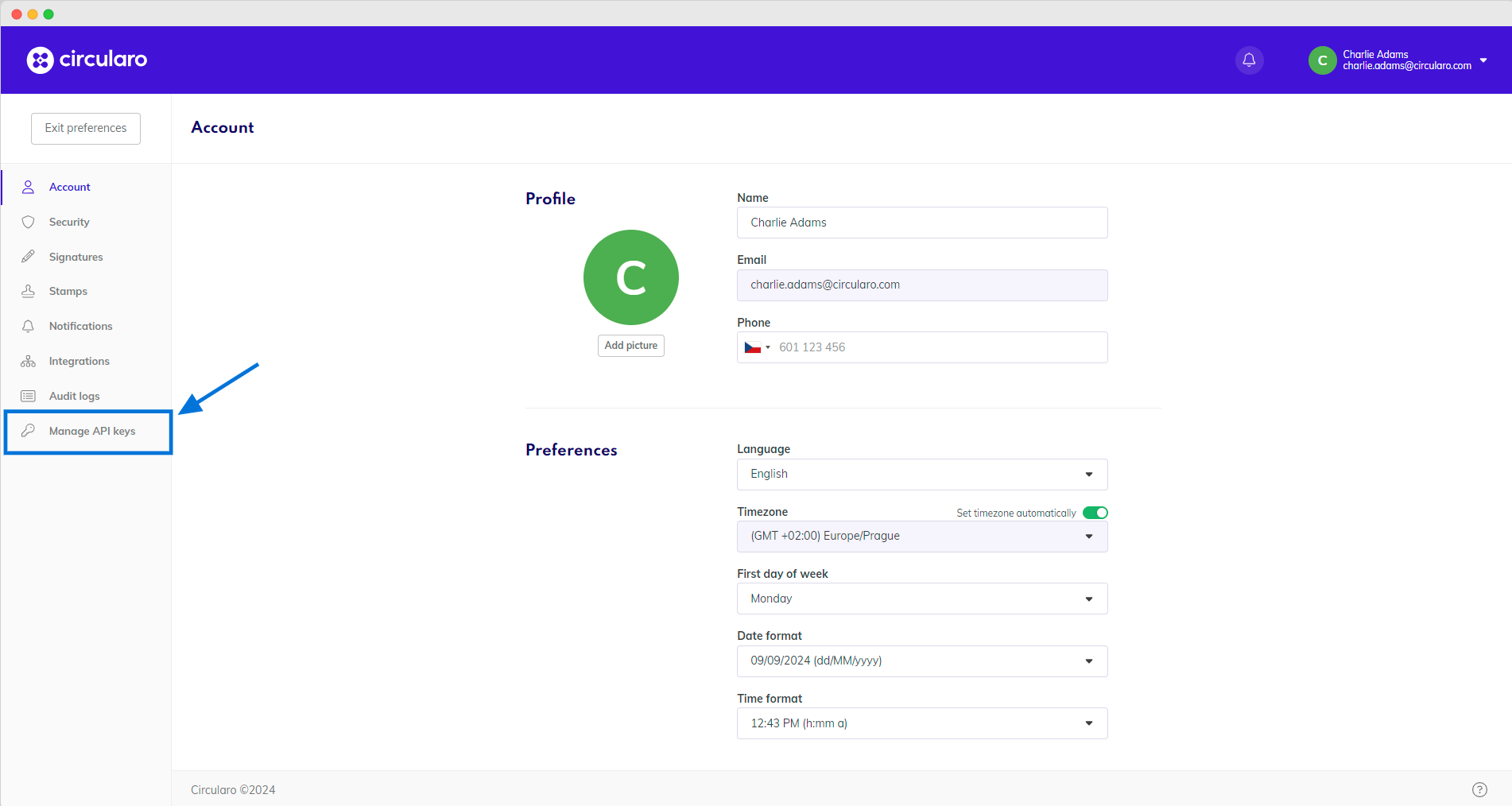Click the Exit preferences button
This screenshot has height=806, width=1512.
tap(85, 128)
